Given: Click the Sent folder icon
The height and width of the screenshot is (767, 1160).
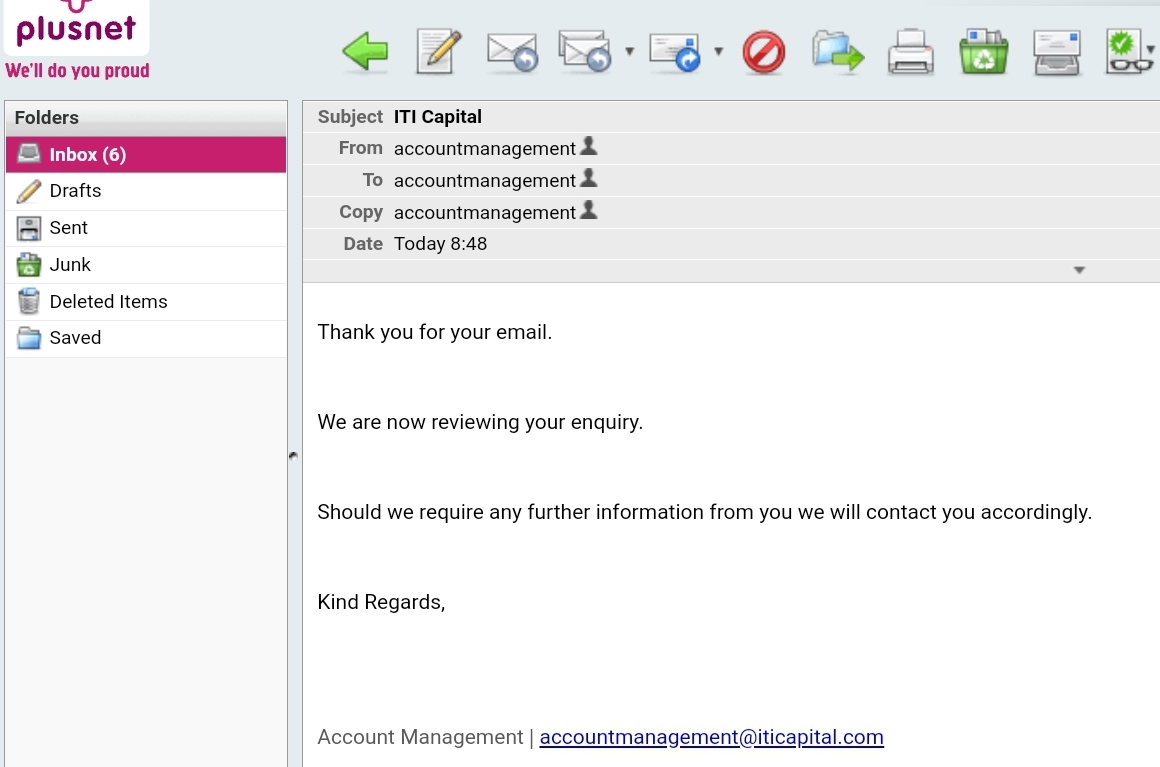Looking at the screenshot, I should pos(29,228).
